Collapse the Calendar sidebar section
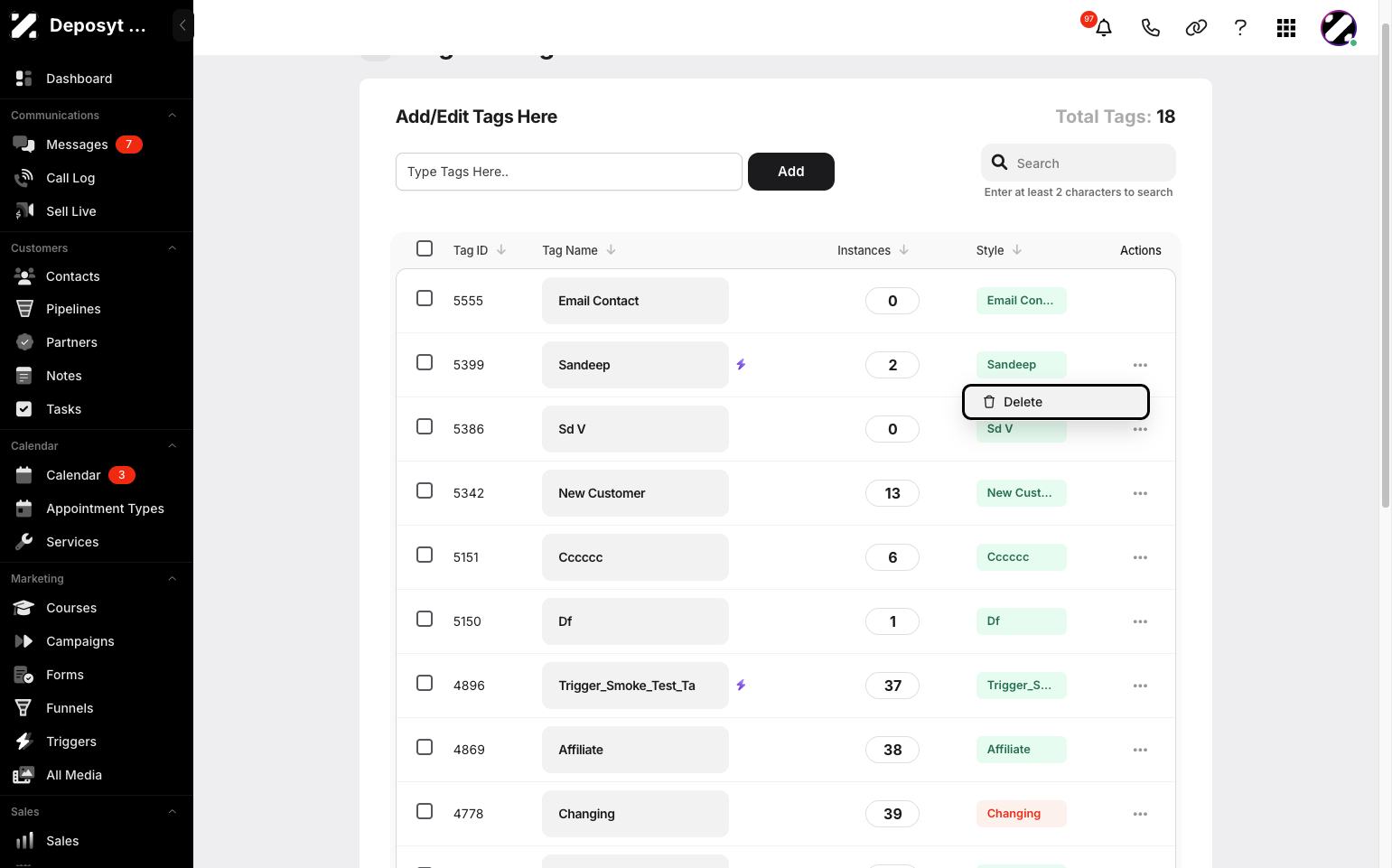The height and width of the screenshot is (868, 1392). (172, 446)
